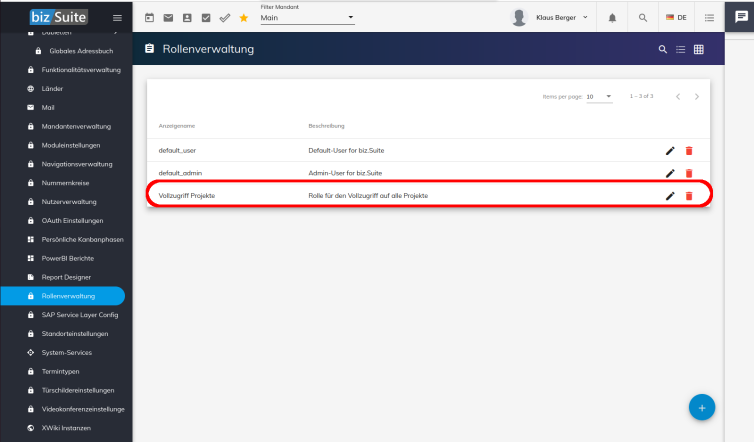Open Nutzerverwaltung in sidebar
This screenshot has height=442, width=754.
click(x=69, y=202)
